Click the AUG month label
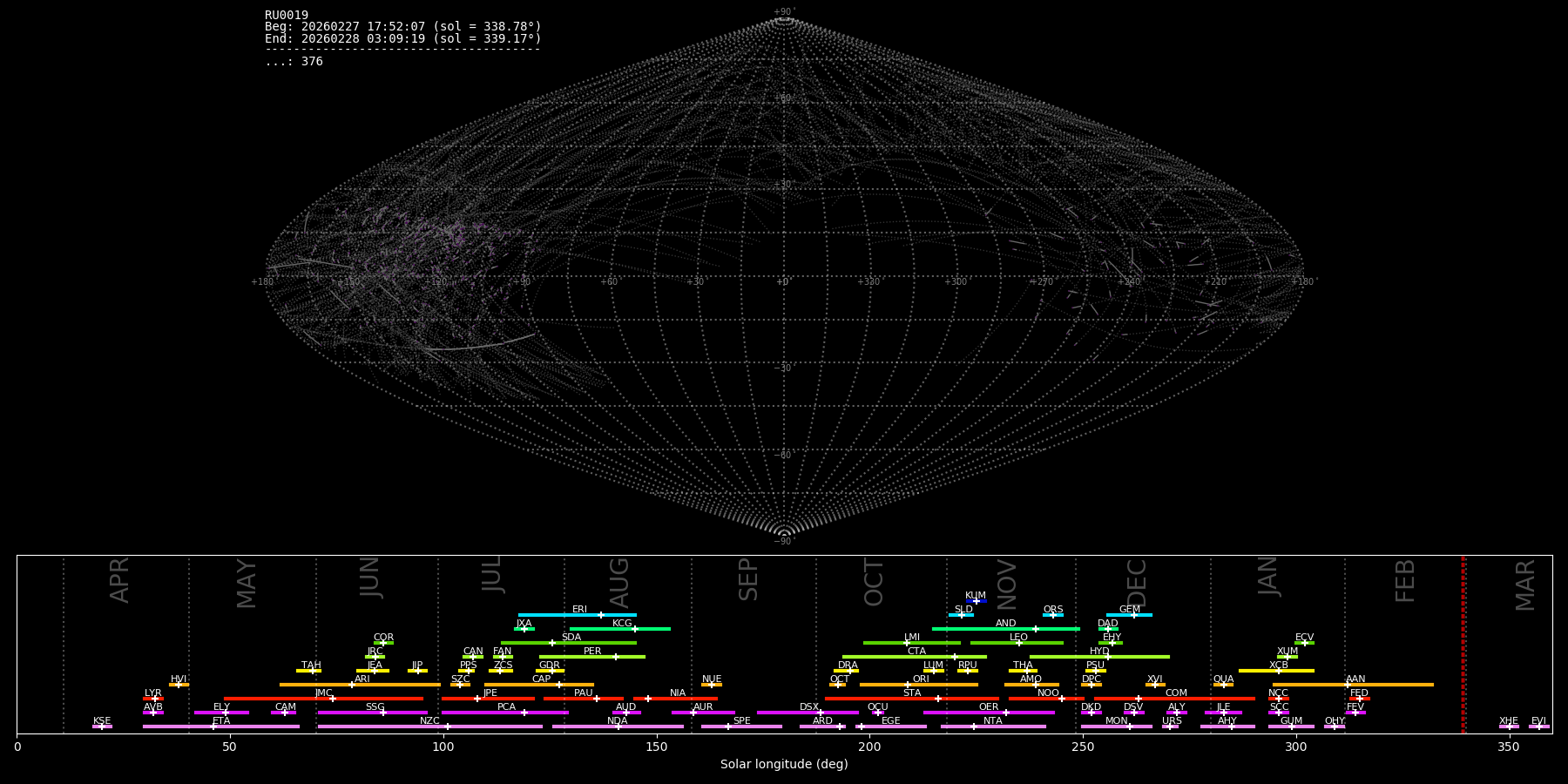 (x=619, y=583)
